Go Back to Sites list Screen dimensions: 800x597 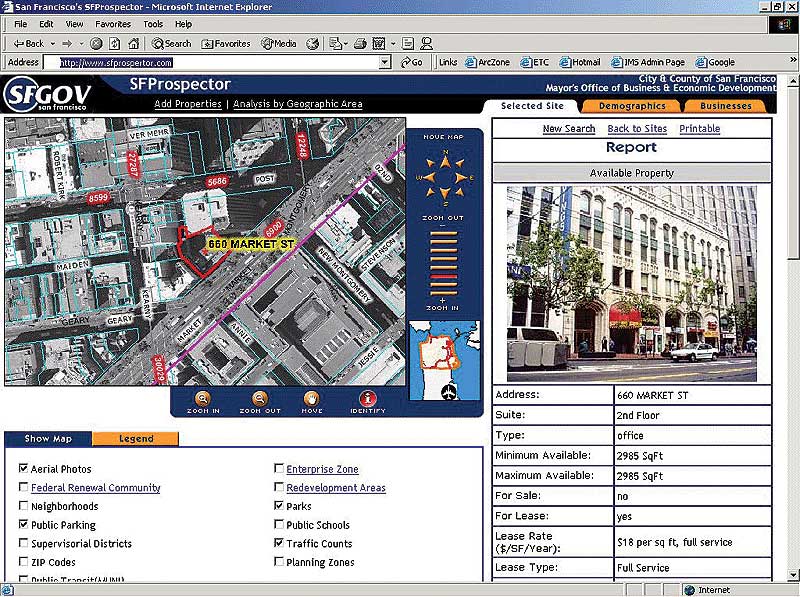pos(637,129)
